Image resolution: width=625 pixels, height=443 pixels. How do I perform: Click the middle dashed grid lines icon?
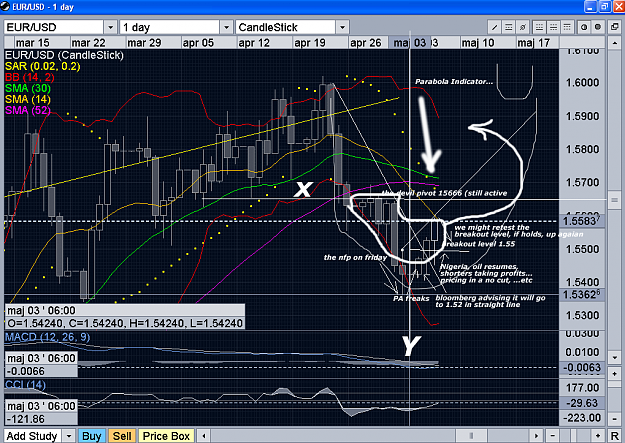pos(553,27)
